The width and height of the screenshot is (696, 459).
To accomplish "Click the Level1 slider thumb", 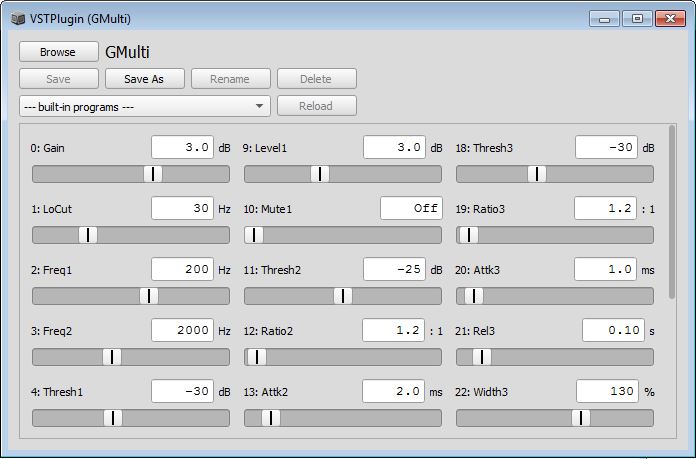I will click(x=320, y=174).
